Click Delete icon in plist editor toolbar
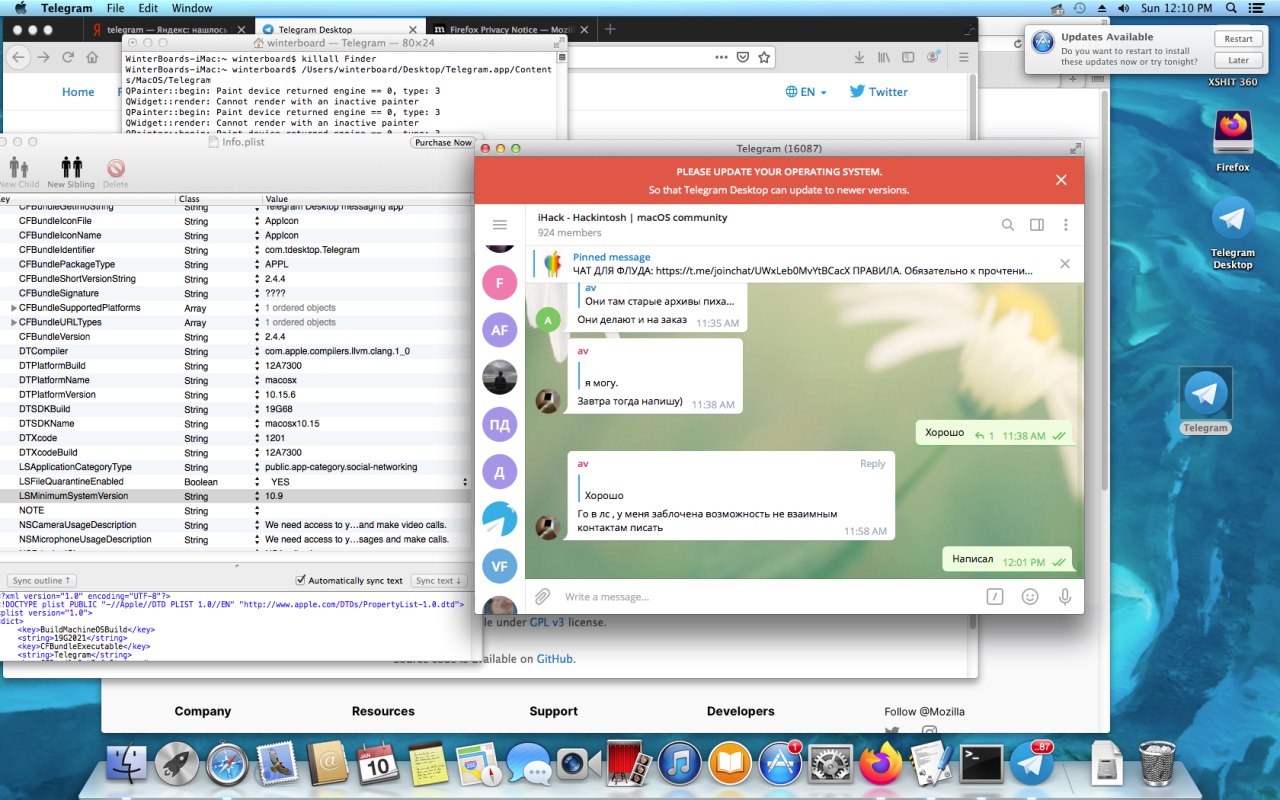1280x800 pixels. [116, 172]
